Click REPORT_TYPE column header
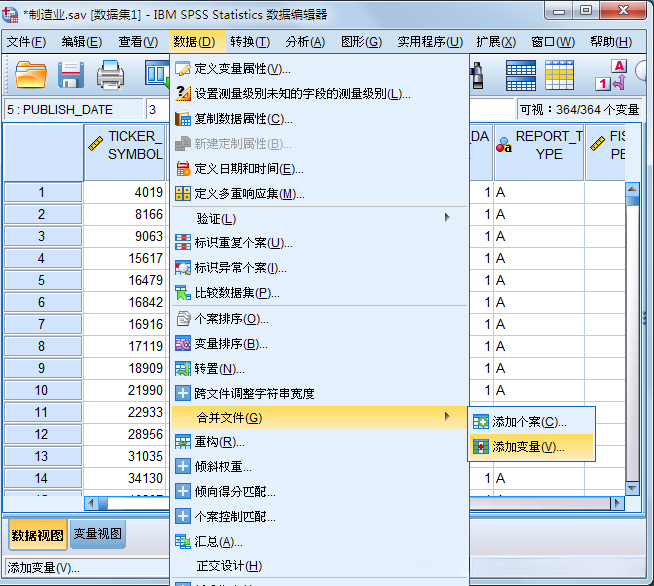The width and height of the screenshot is (654, 586). tap(539, 152)
